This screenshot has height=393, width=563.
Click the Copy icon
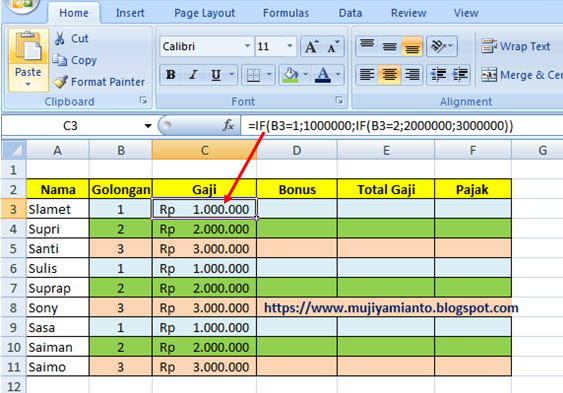click(x=60, y=60)
